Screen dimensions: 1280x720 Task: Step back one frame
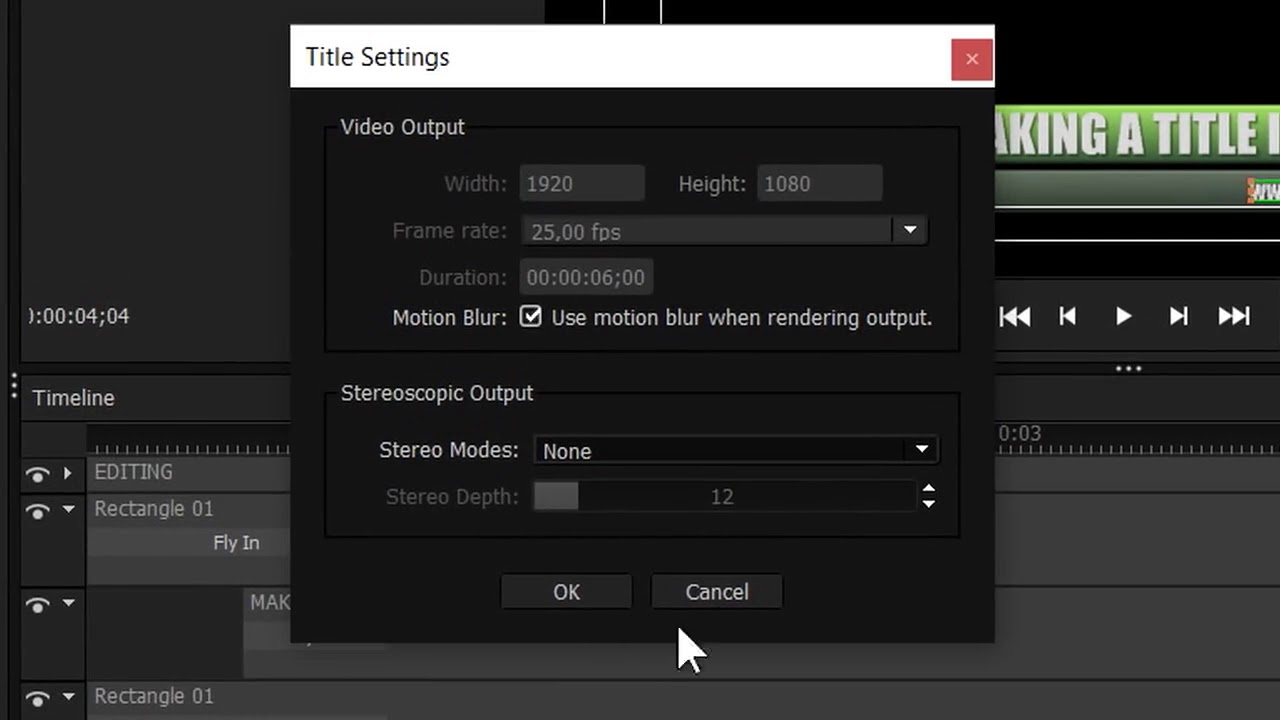tap(1068, 317)
